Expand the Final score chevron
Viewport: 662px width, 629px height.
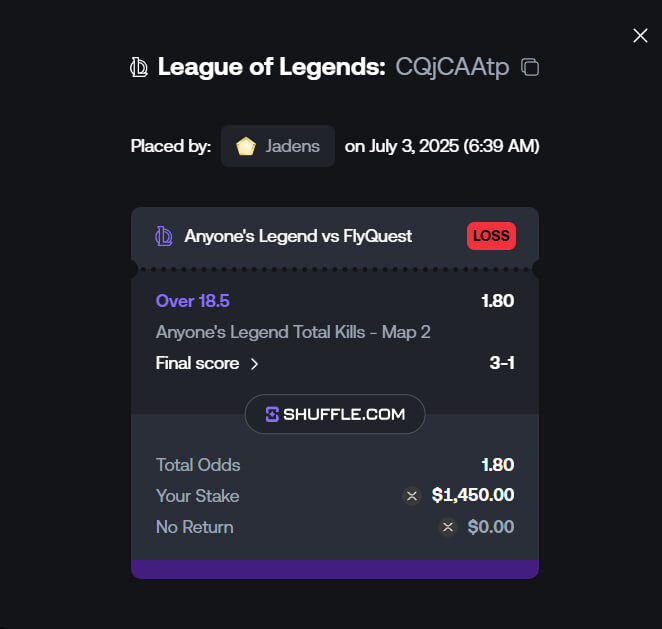coord(254,364)
